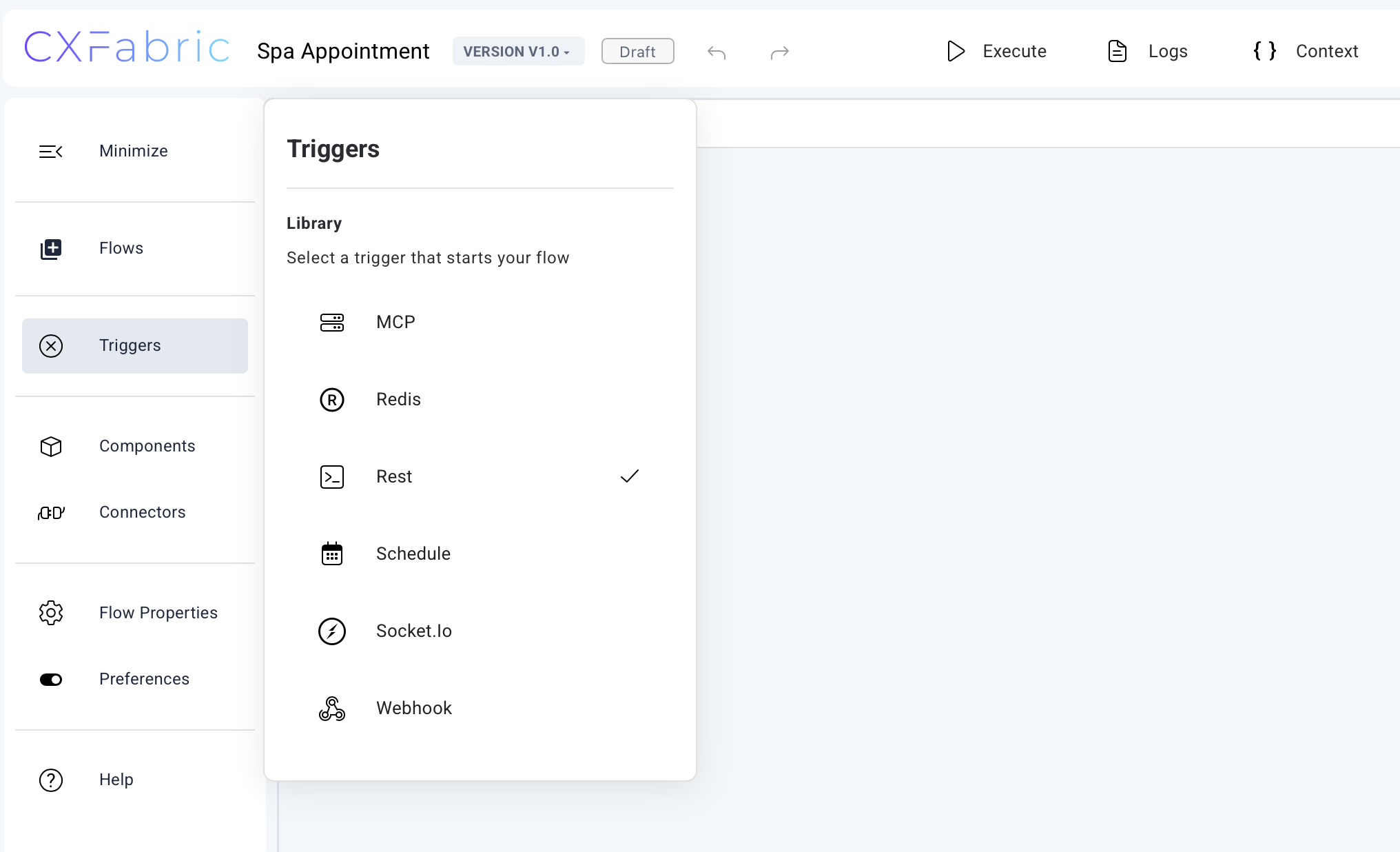Click the Help question mark icon
The width and height of the screenshot is (1400, 852).
click(x=51, y=780)
